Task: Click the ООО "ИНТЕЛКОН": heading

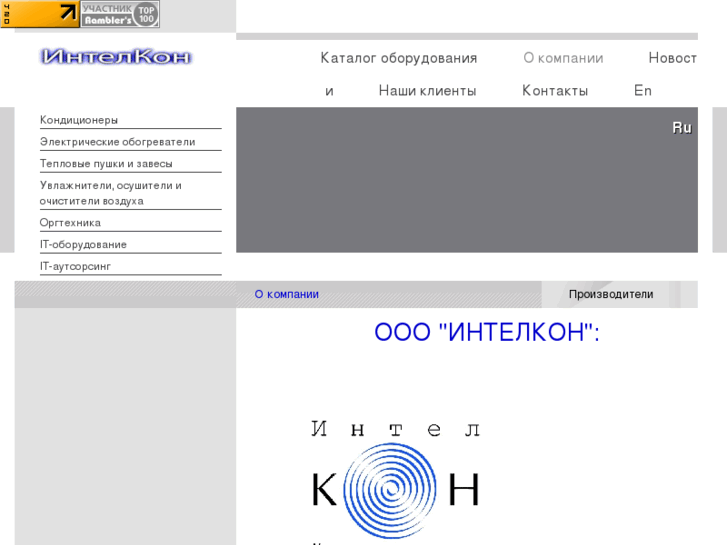Action: click(487, 332)
